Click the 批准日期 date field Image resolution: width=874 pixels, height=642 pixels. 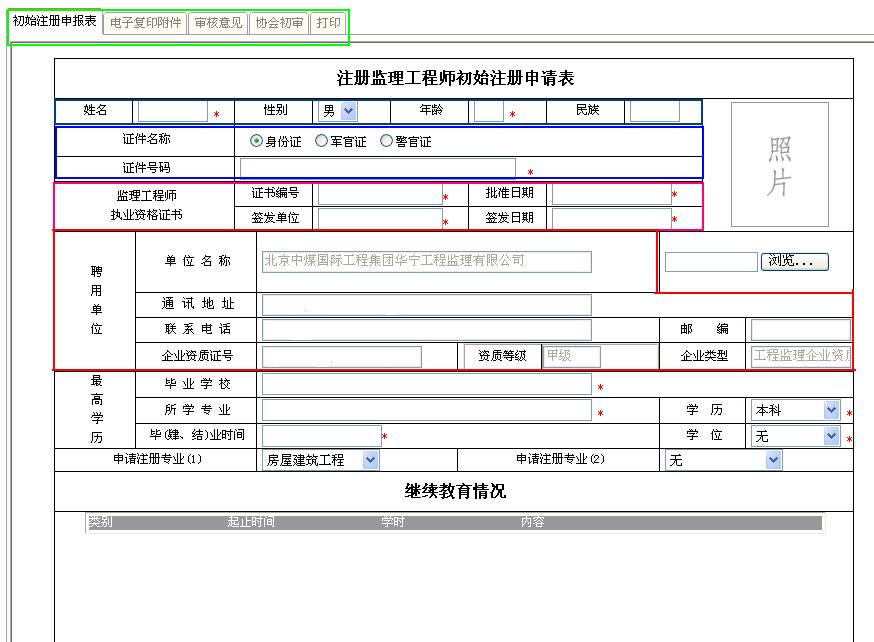tap(611, 194)
